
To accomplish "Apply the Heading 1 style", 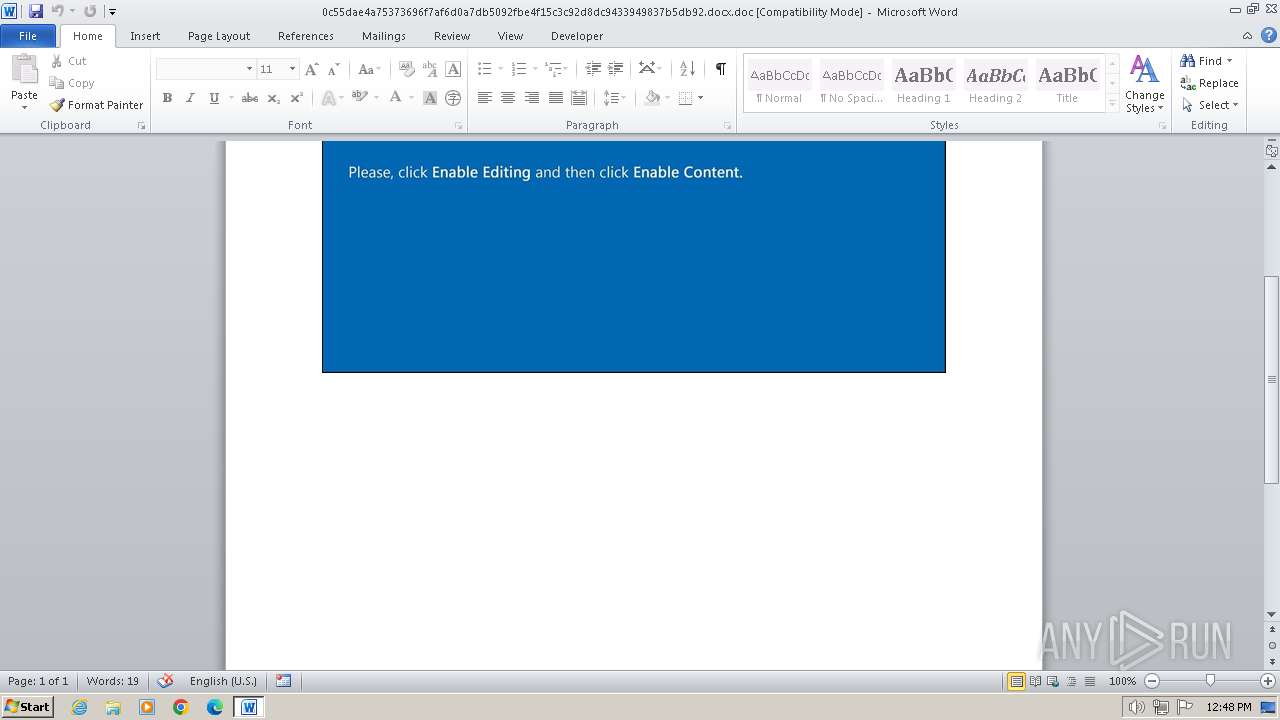I will [x=923, y=84].
